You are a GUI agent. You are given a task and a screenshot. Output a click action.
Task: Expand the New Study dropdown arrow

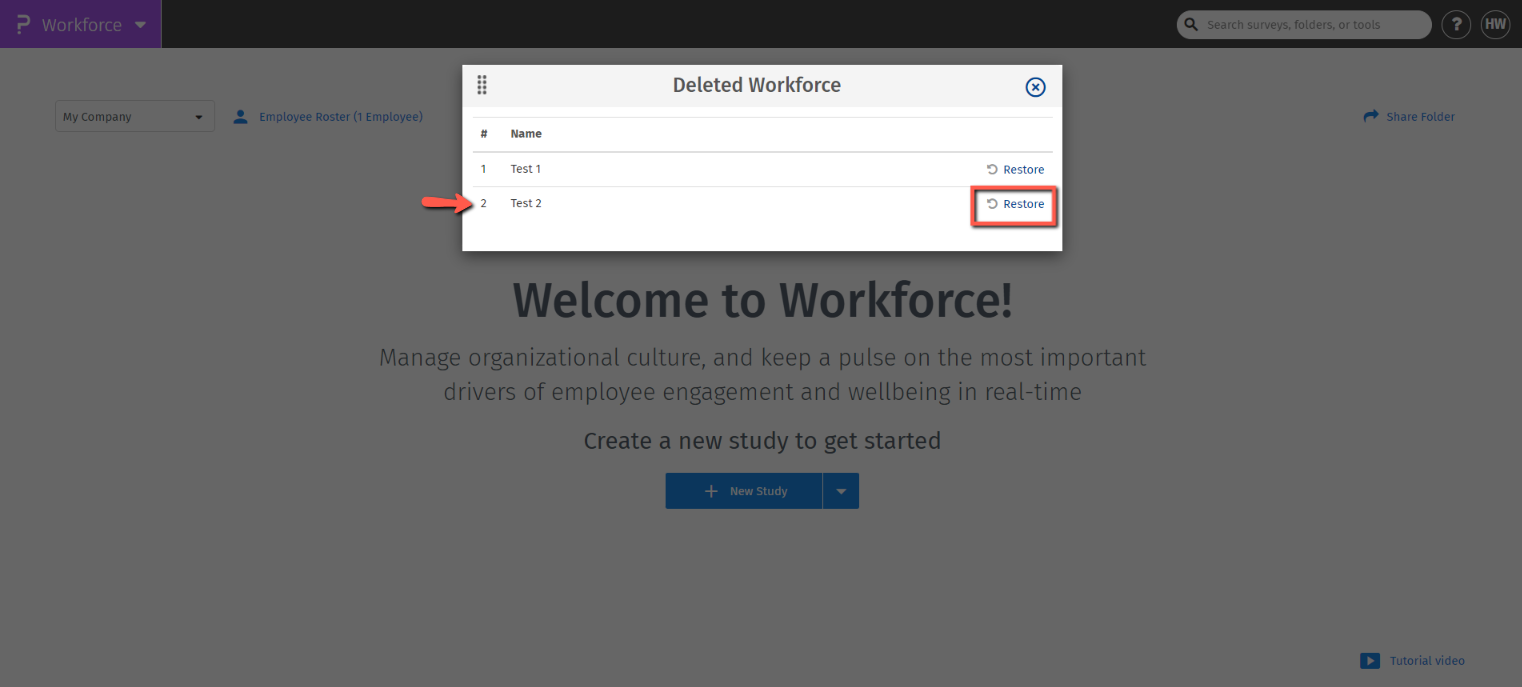click(841, 491)
